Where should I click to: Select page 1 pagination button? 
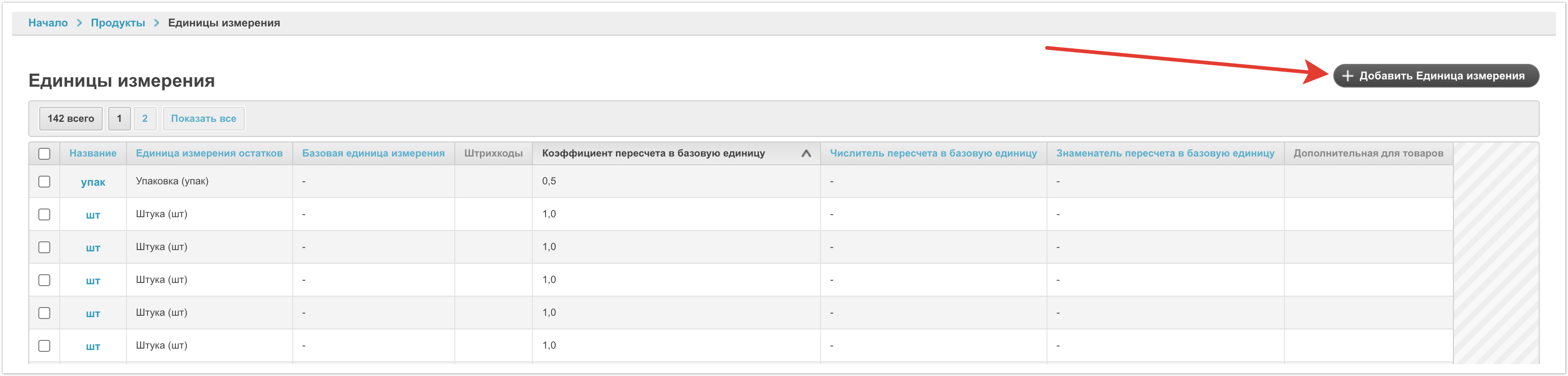click(119, 119)
